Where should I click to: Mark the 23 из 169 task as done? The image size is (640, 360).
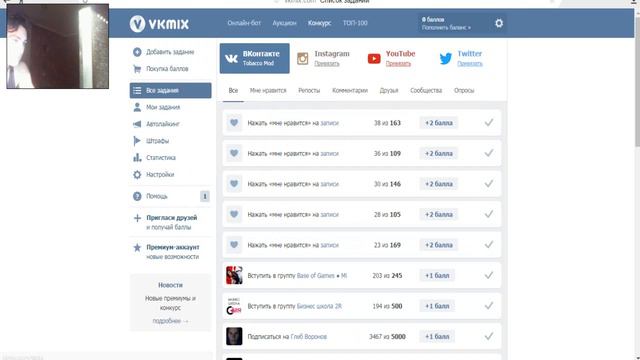pos(489,245)
